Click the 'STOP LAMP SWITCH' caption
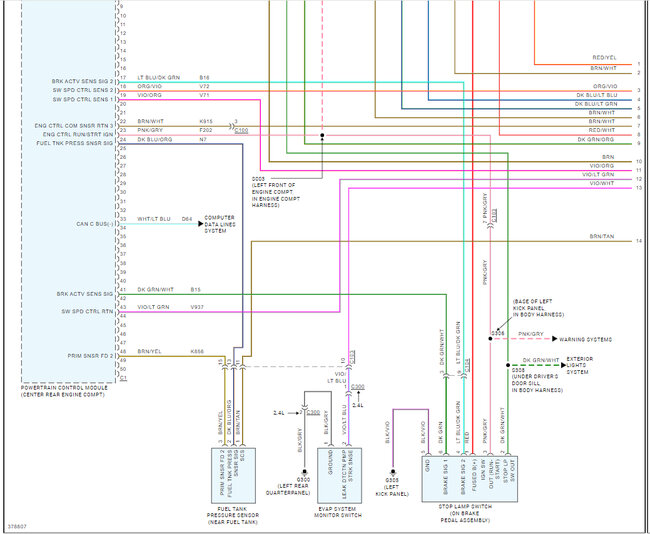Image resolution: width=650 pixels, height=534 pixels. point(465,507)
